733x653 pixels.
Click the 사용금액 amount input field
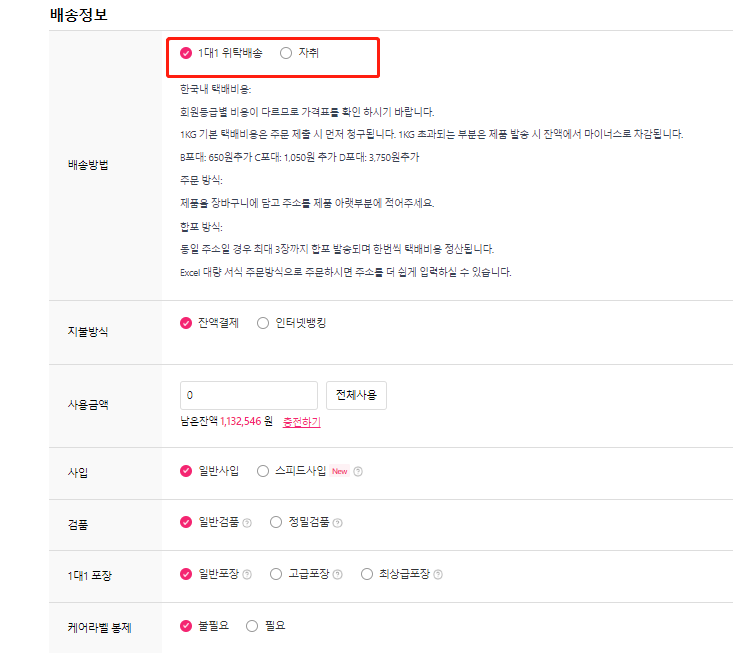[248, 395]
